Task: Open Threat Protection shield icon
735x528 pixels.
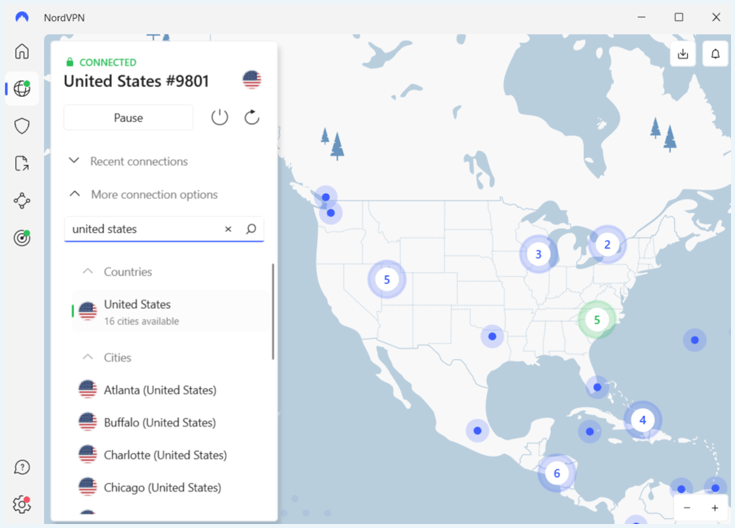Action: coord(22,126)
